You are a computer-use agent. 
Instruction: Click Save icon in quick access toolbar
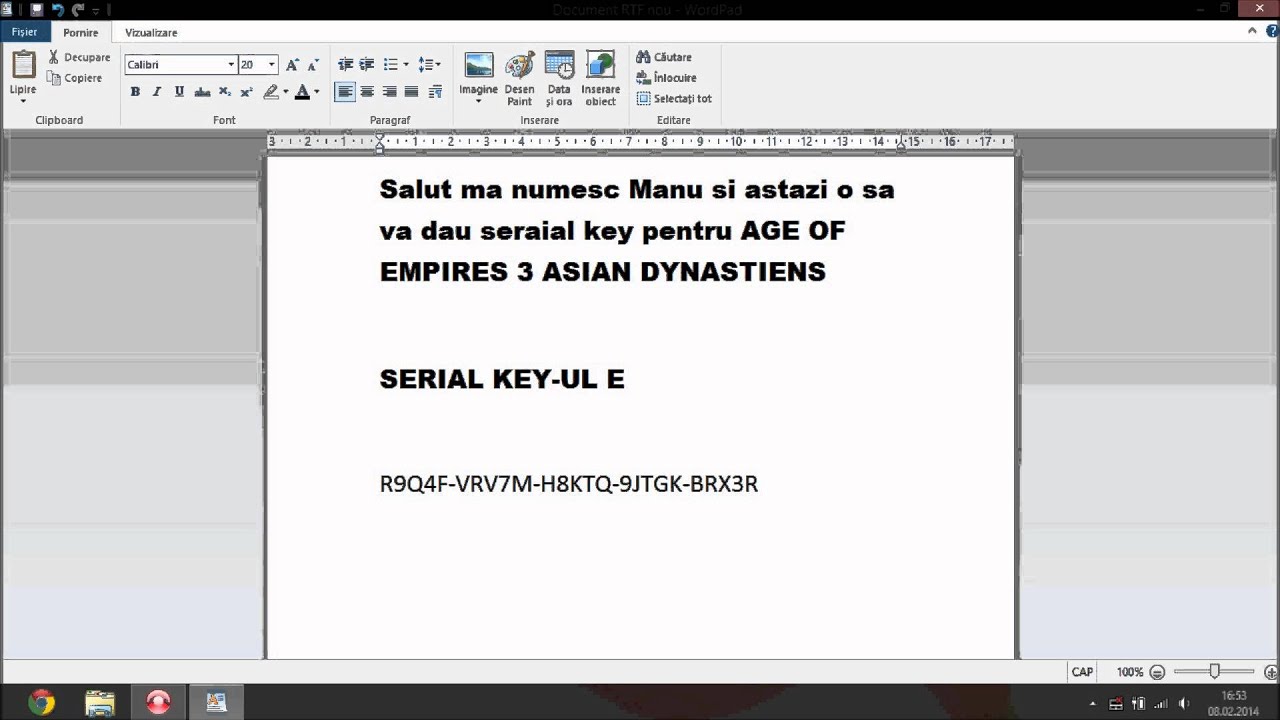pos(37,10)
